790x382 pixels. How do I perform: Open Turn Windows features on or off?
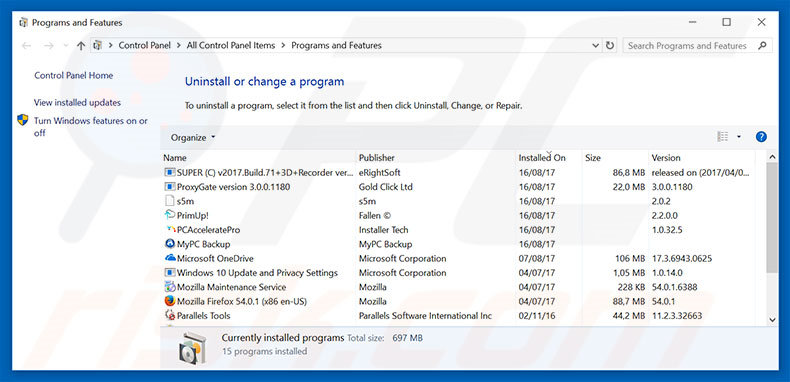point(91,126)
